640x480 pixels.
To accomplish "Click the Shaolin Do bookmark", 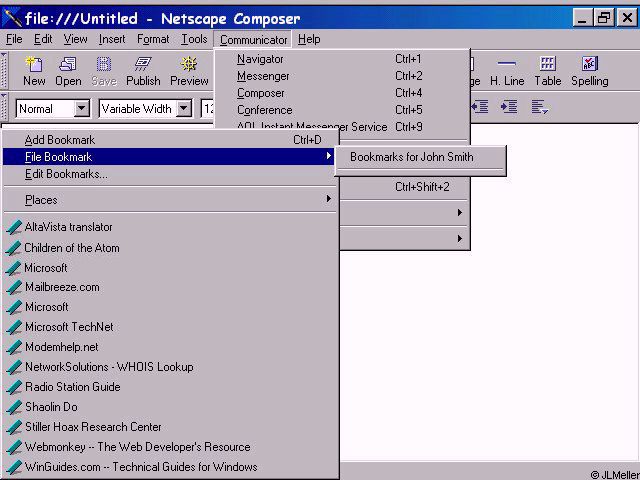I will pyautogui.click(x=51, y=407).
